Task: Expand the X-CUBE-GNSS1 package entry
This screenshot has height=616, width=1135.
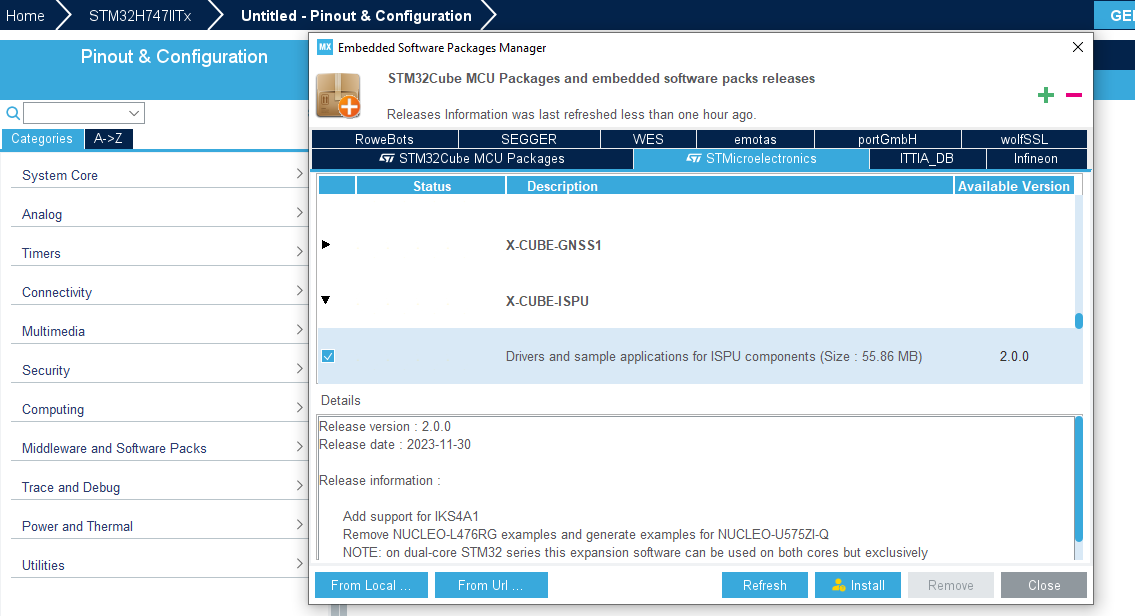Action: 324,244
